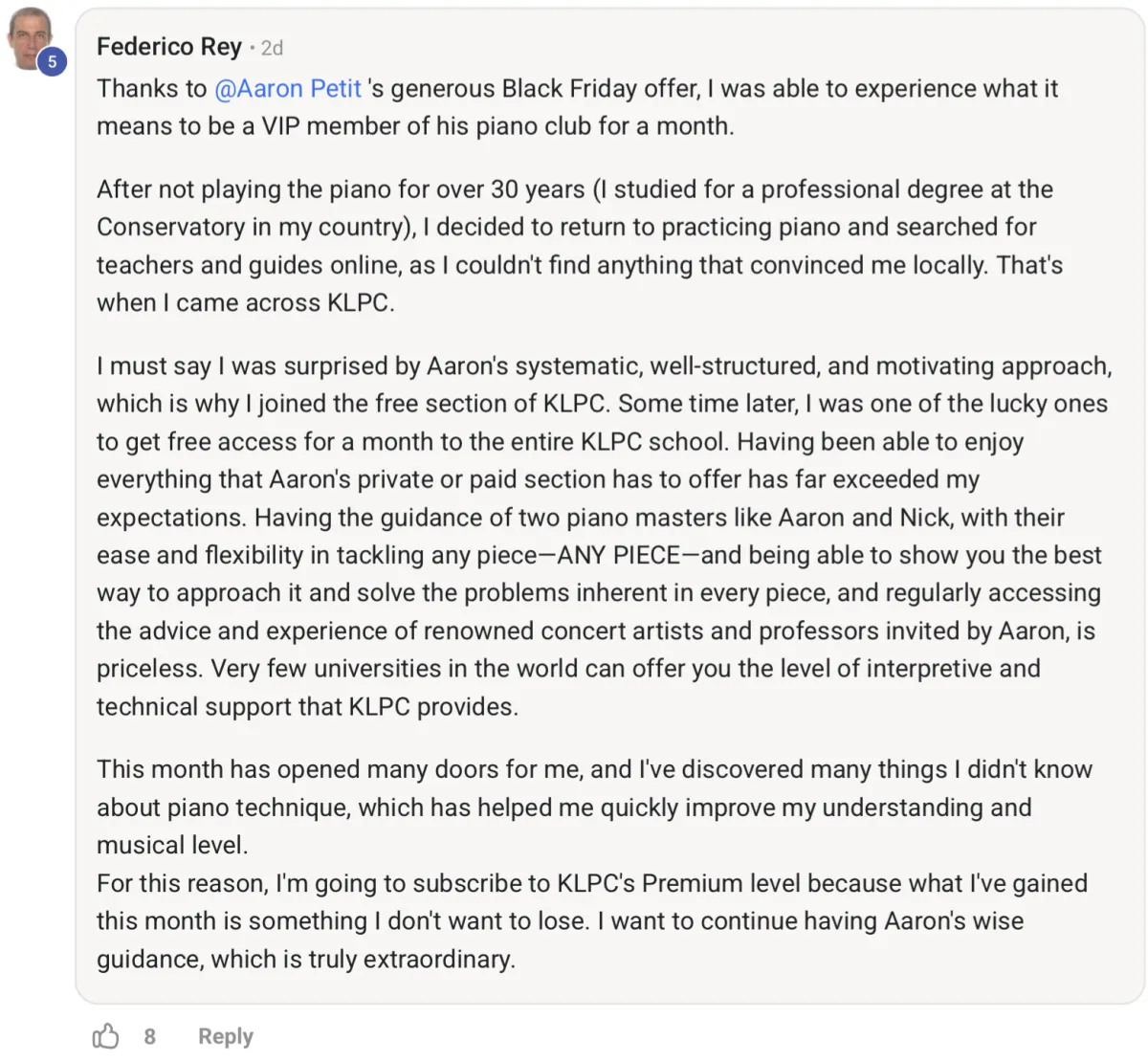The width and height of the screenshot is (1148, 1062).
Task: Click the Reply button under the comment
Action: [225, 1036]
